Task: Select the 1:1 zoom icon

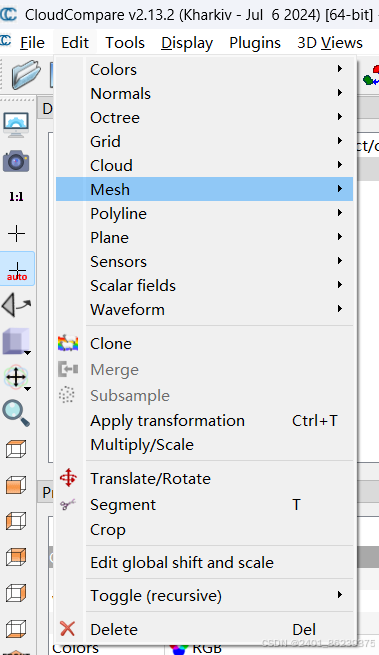Action: tap(16, 197)
